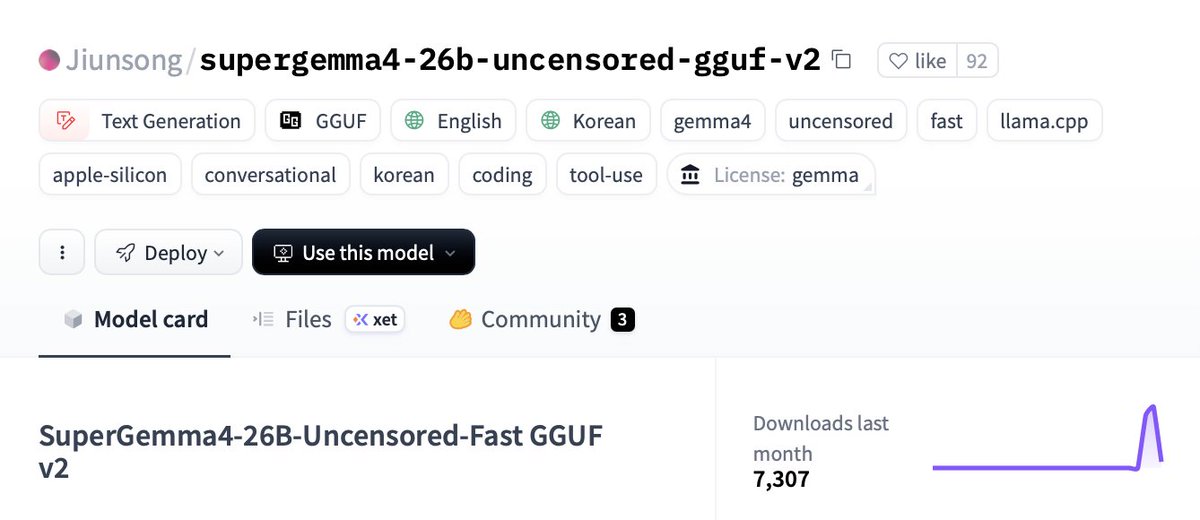Switch to the Files tab
The height and width of the screenshot is (520, 1200).
307,319
